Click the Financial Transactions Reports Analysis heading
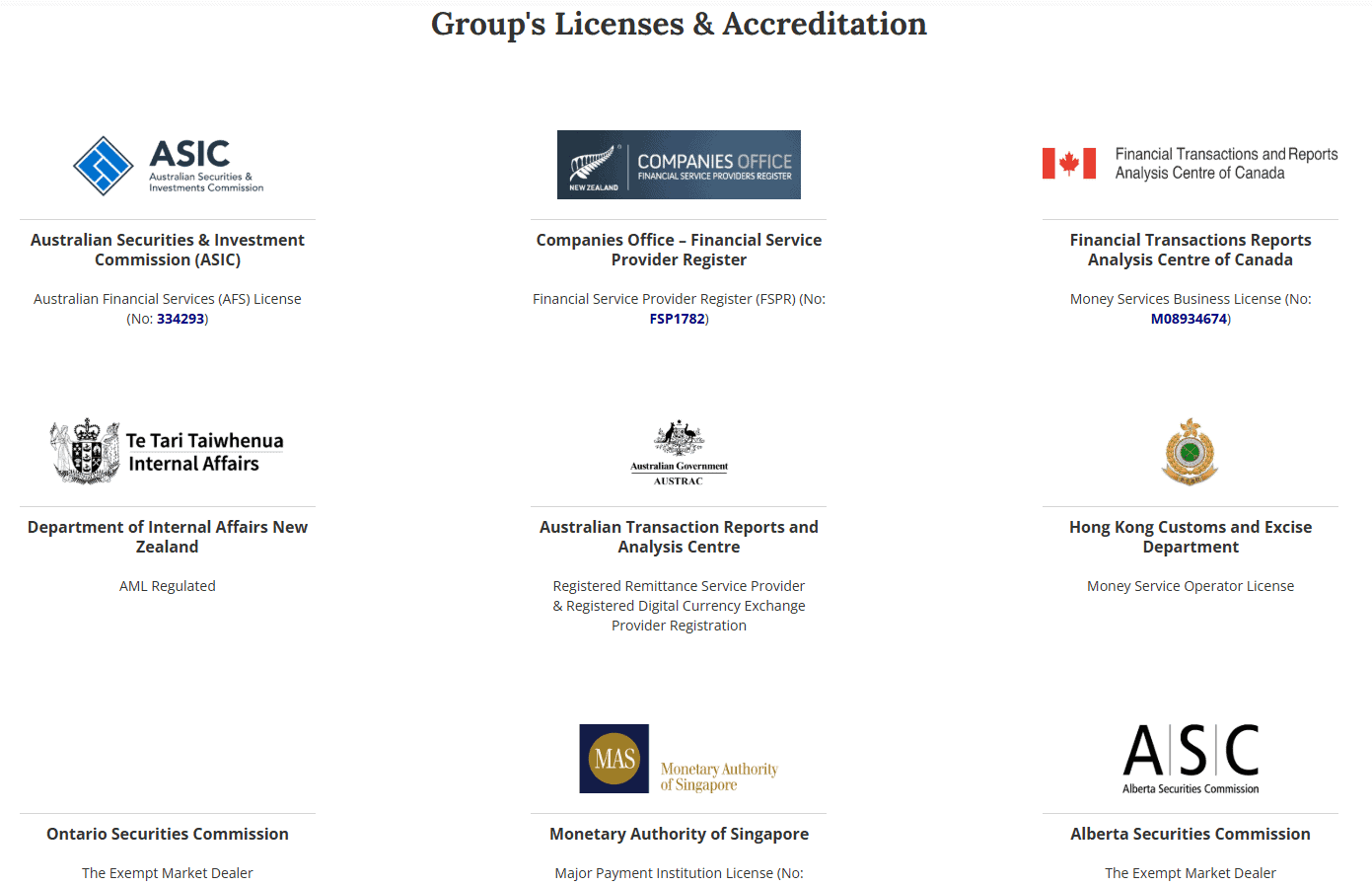This screenshot has height=886, width=1372. [1190, 250]
